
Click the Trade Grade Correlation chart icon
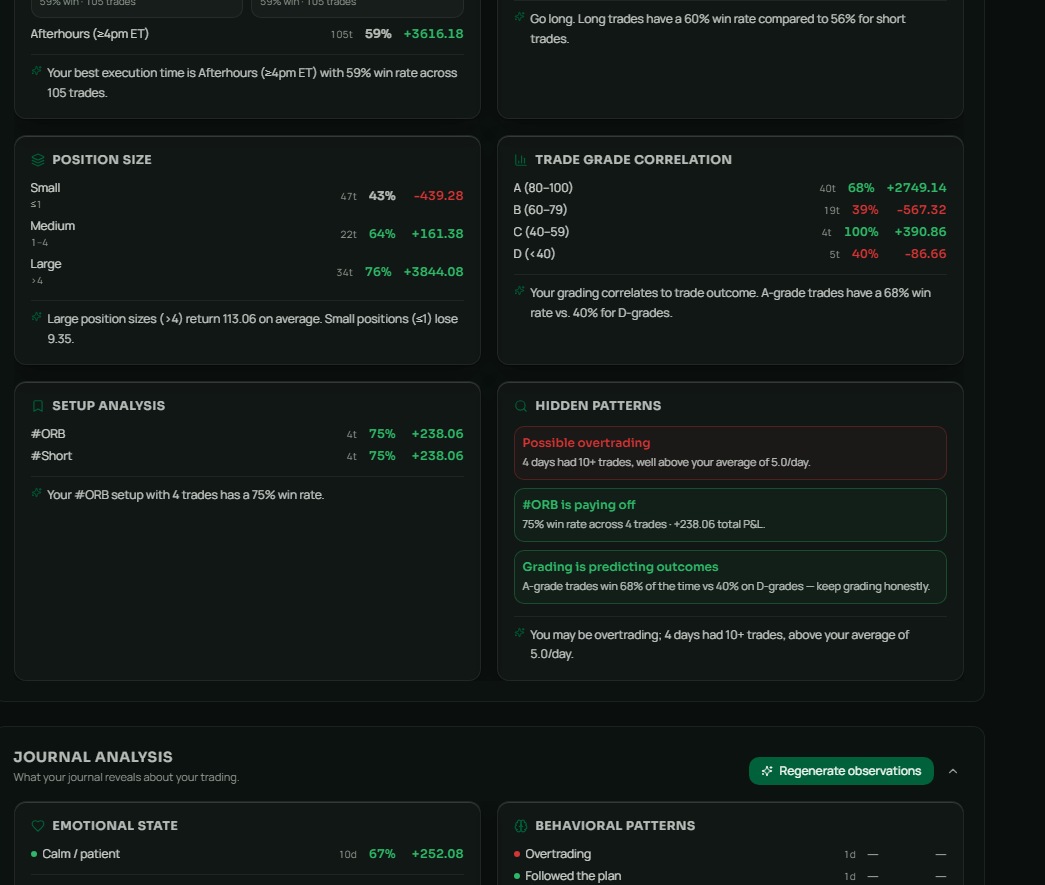(521, 160)
